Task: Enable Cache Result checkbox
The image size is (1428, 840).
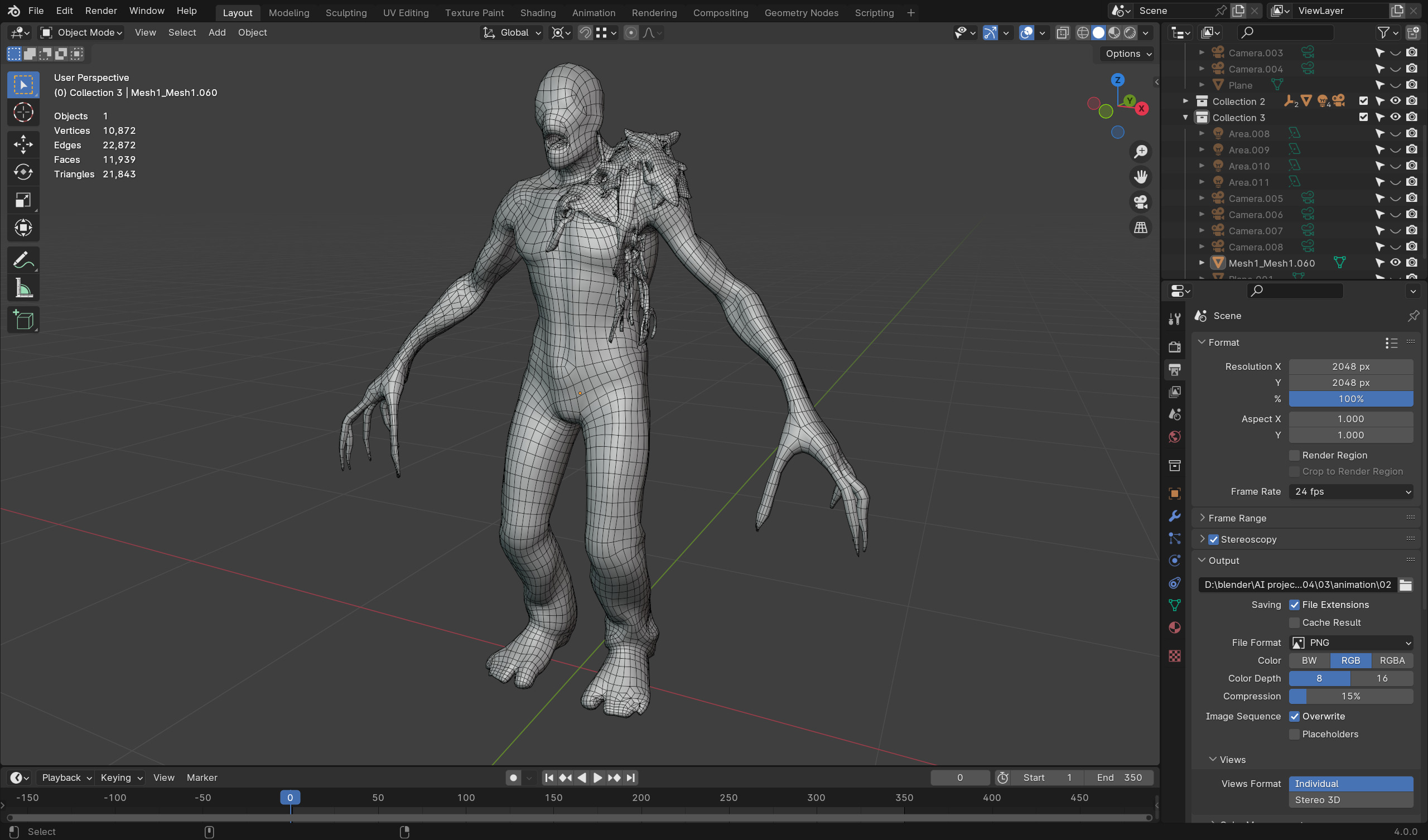Action: (x=1294, y=623)
